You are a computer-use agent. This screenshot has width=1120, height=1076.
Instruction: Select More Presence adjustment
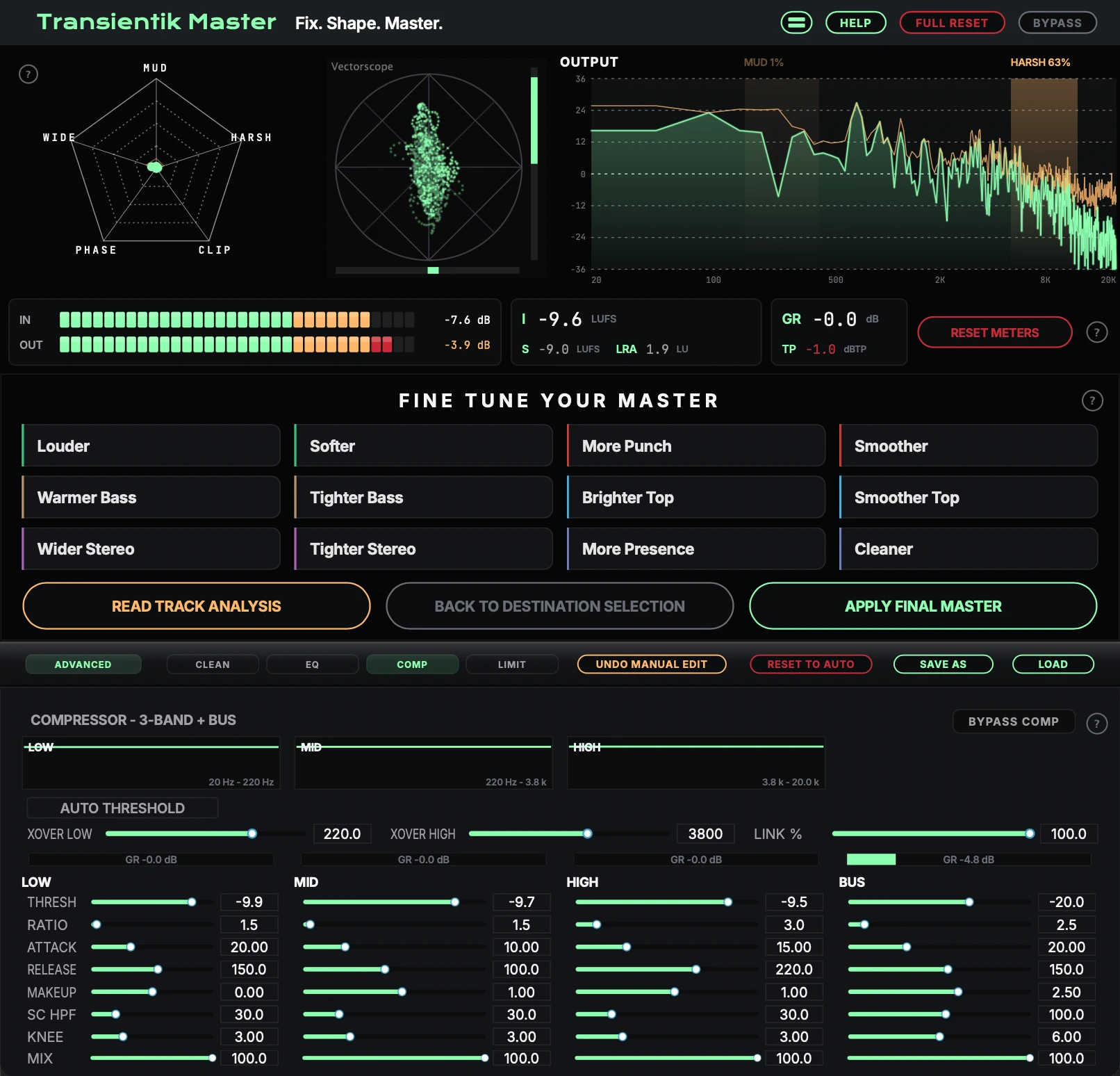coord(695,548)
